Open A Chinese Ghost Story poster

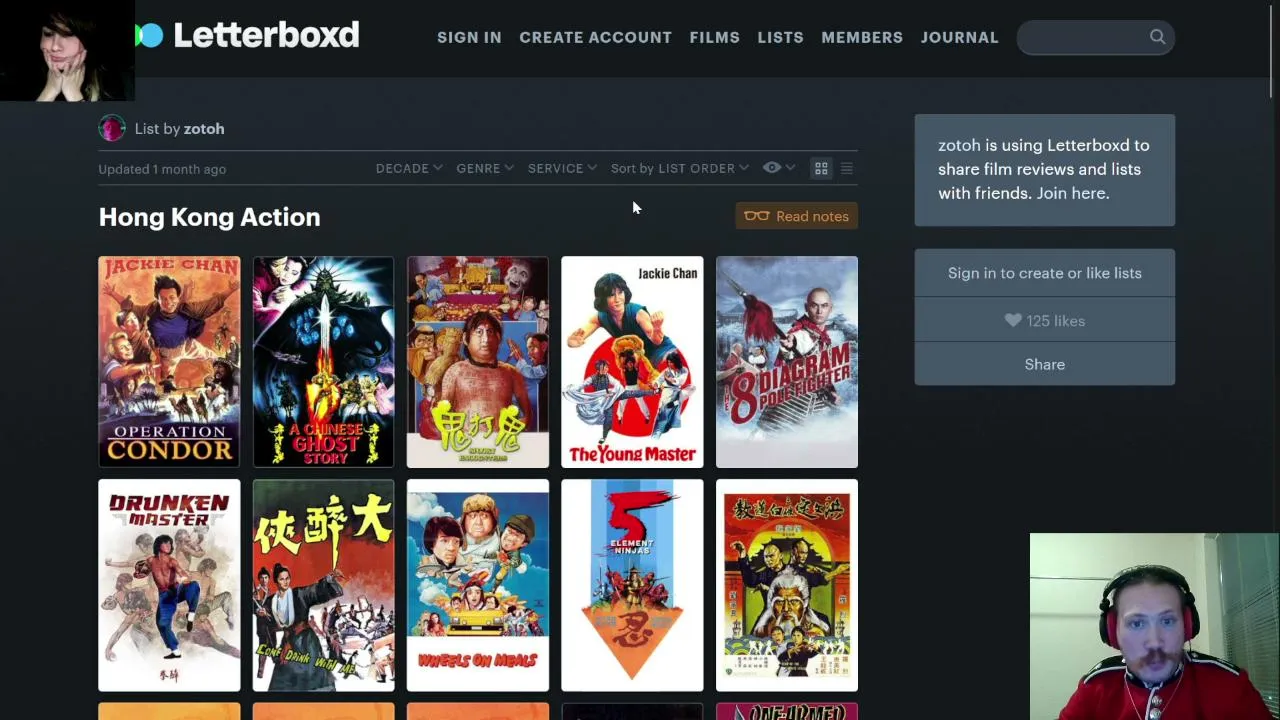click(x=323, y=362)
